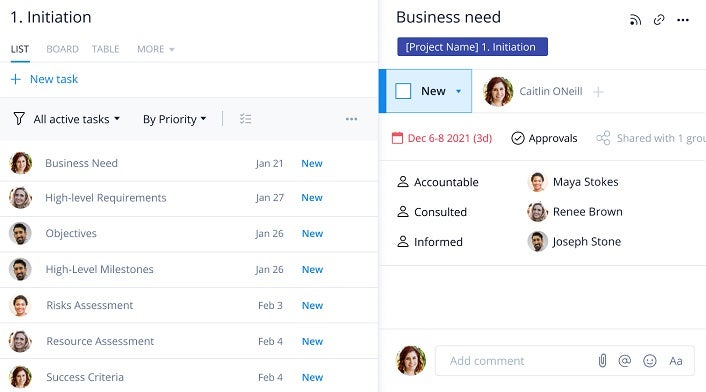Viewport: 706px width, 392px height.
Task: Click the Approvals checkmark icon
Action: (x=518, y=138)
